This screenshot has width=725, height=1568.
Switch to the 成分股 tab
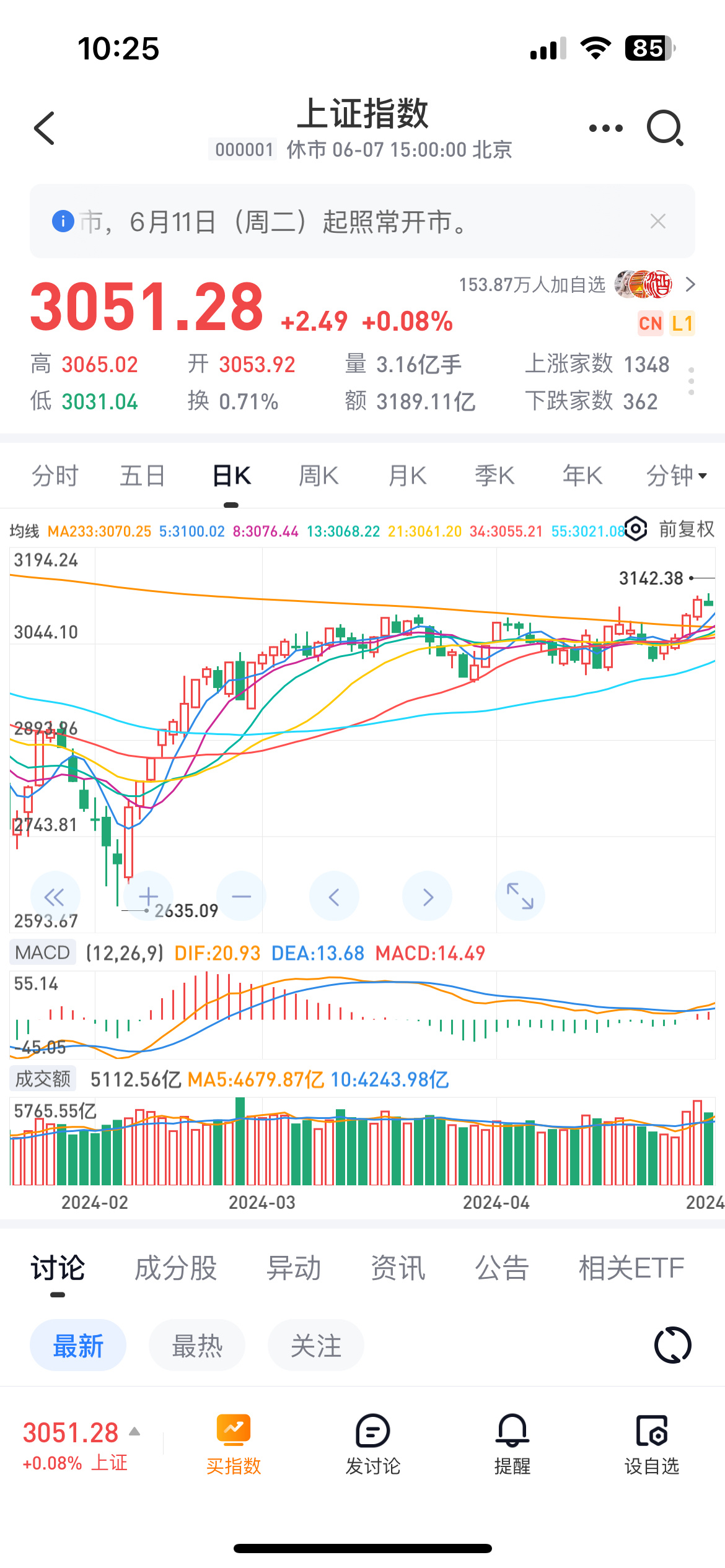[176, 1268]
